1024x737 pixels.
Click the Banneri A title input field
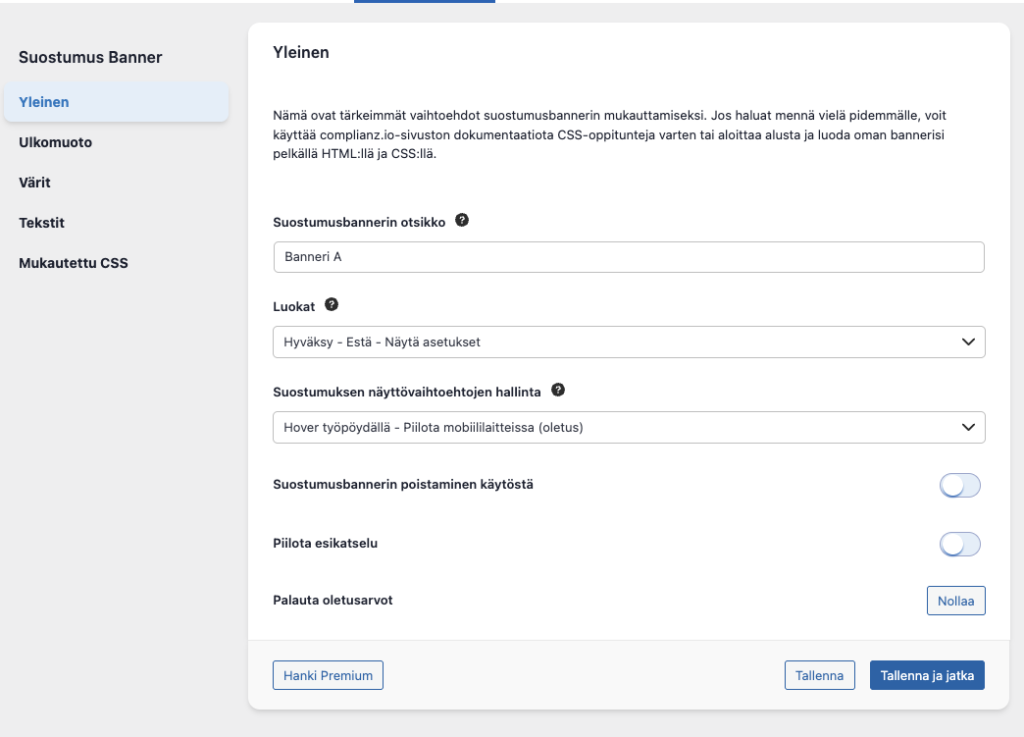[628, 257]
